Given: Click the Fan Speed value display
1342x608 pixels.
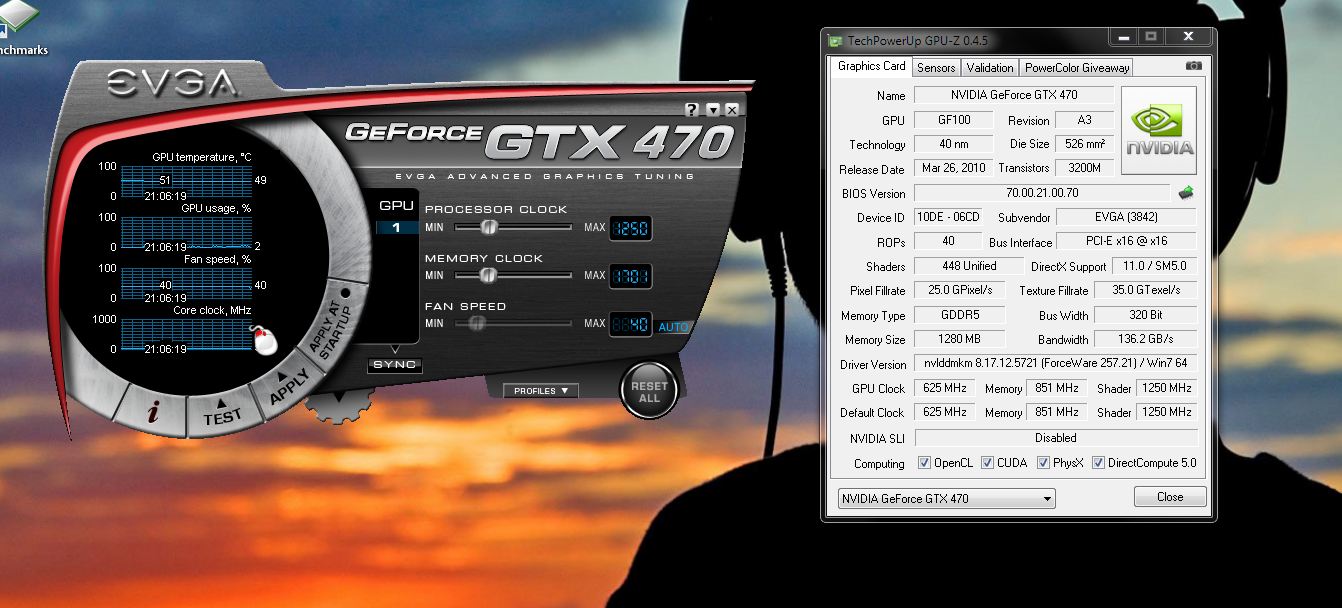Looking at the screenshot, I should [x=631, y=324].
